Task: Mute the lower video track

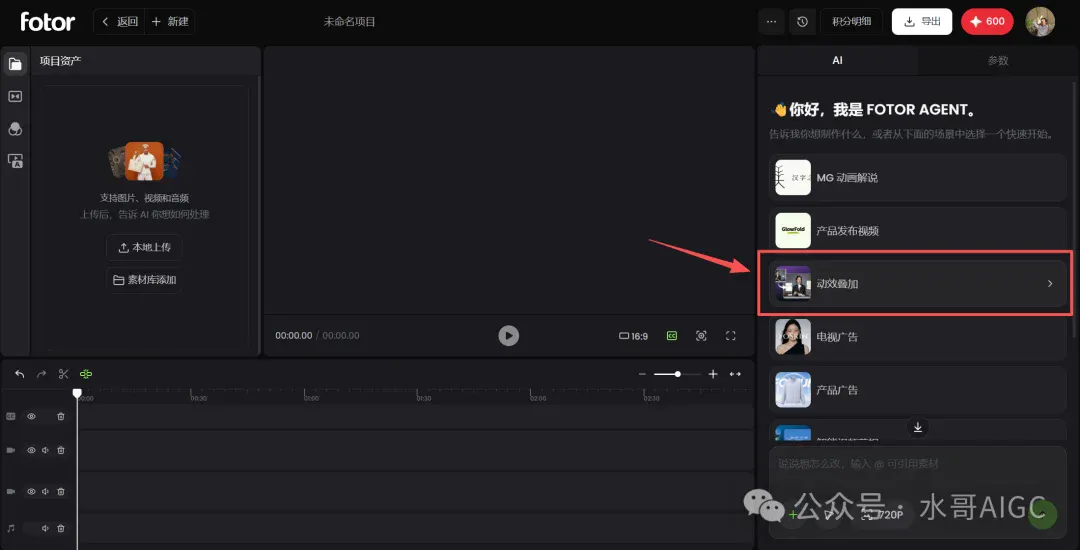Action: click(x=45, y=491)
